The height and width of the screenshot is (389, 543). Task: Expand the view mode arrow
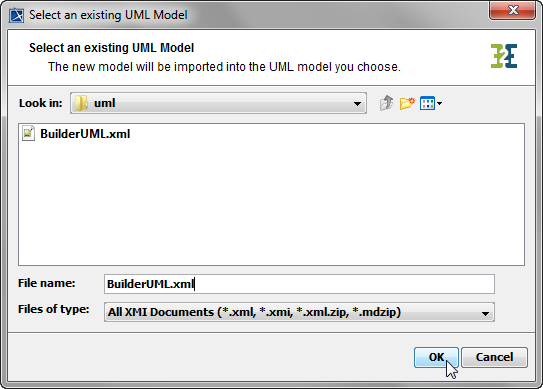click(x=439, y=103)
